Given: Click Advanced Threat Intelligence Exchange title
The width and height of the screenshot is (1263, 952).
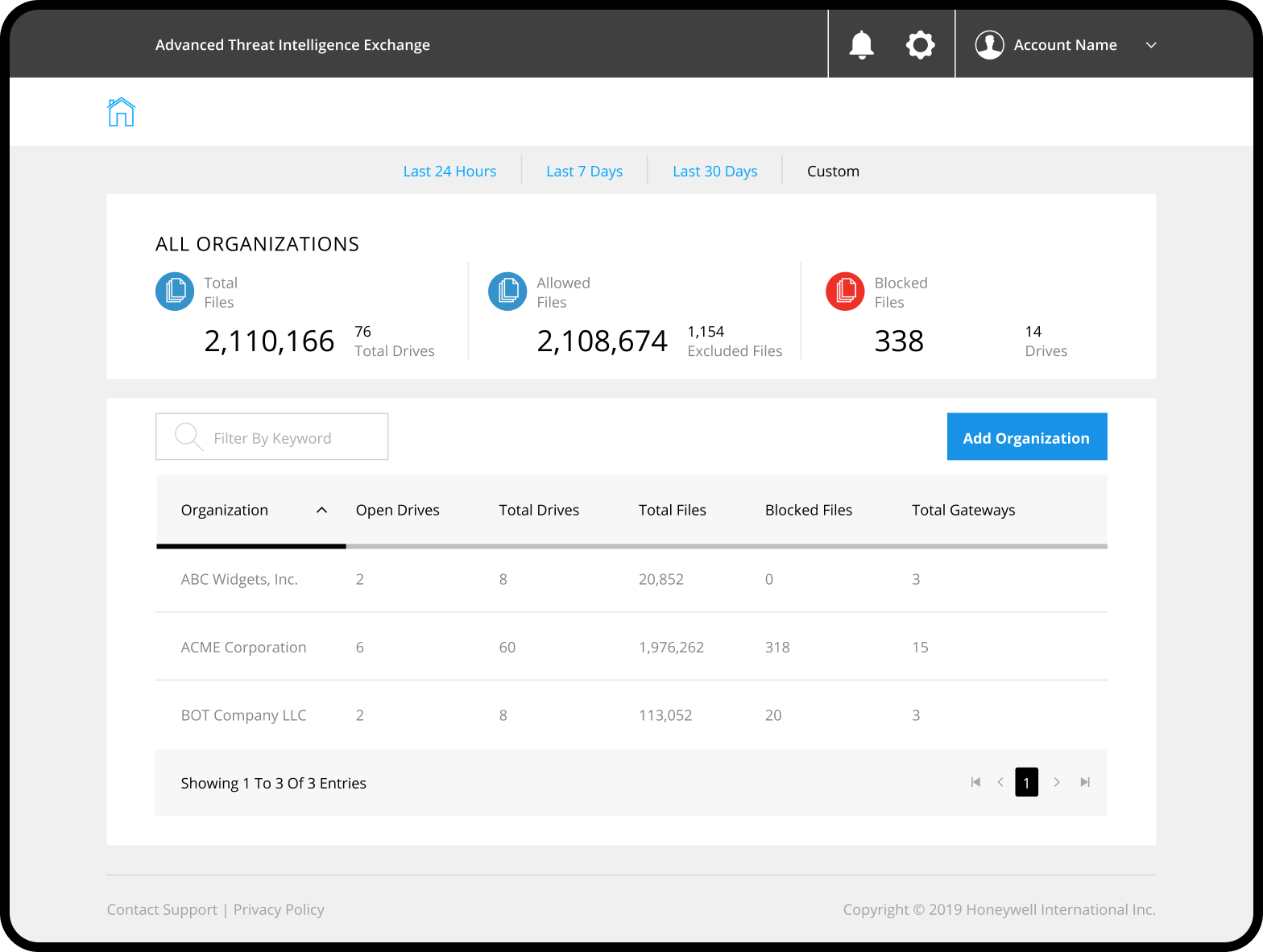Looking at the screenshot, I should click(292, 45).
